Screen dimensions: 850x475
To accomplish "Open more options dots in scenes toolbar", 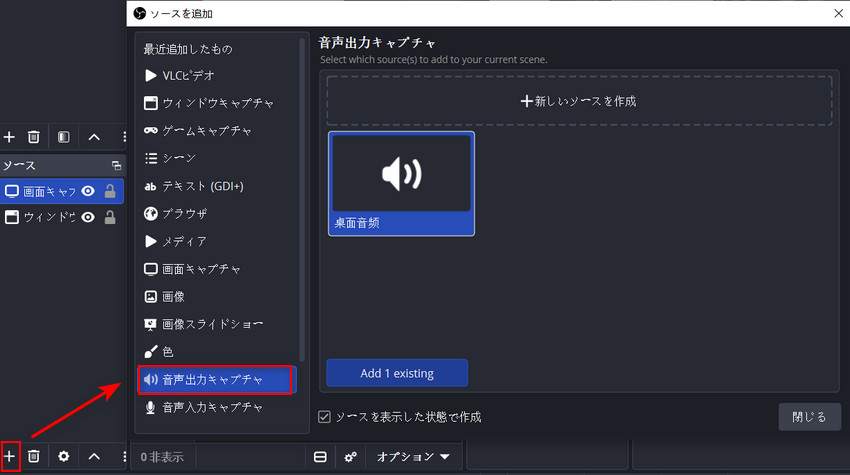I will [x=124, y=137].
